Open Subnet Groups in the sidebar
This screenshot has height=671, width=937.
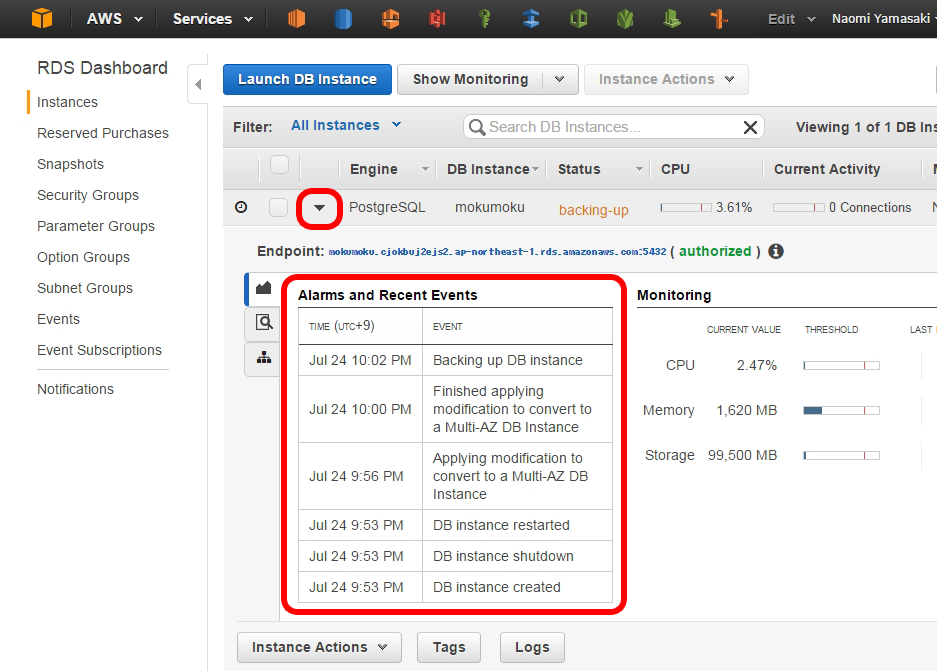[85, 289]
